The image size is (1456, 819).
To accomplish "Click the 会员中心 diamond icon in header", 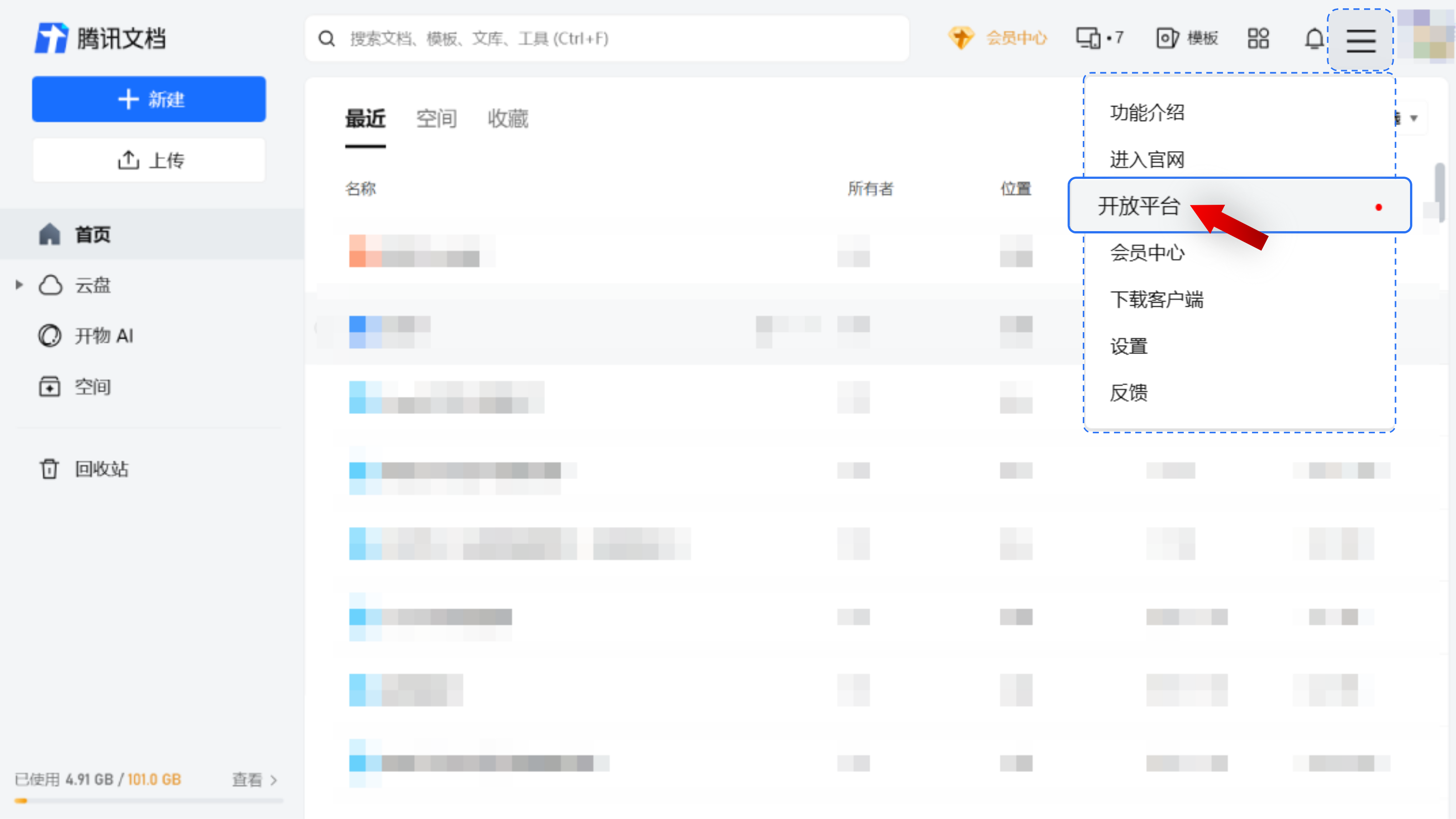I will 961,38.
